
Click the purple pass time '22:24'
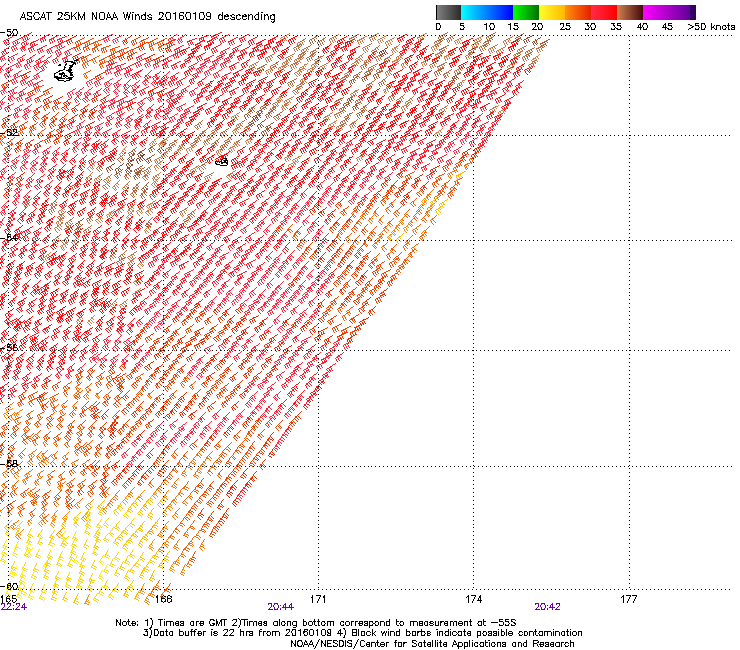(14, 607)
